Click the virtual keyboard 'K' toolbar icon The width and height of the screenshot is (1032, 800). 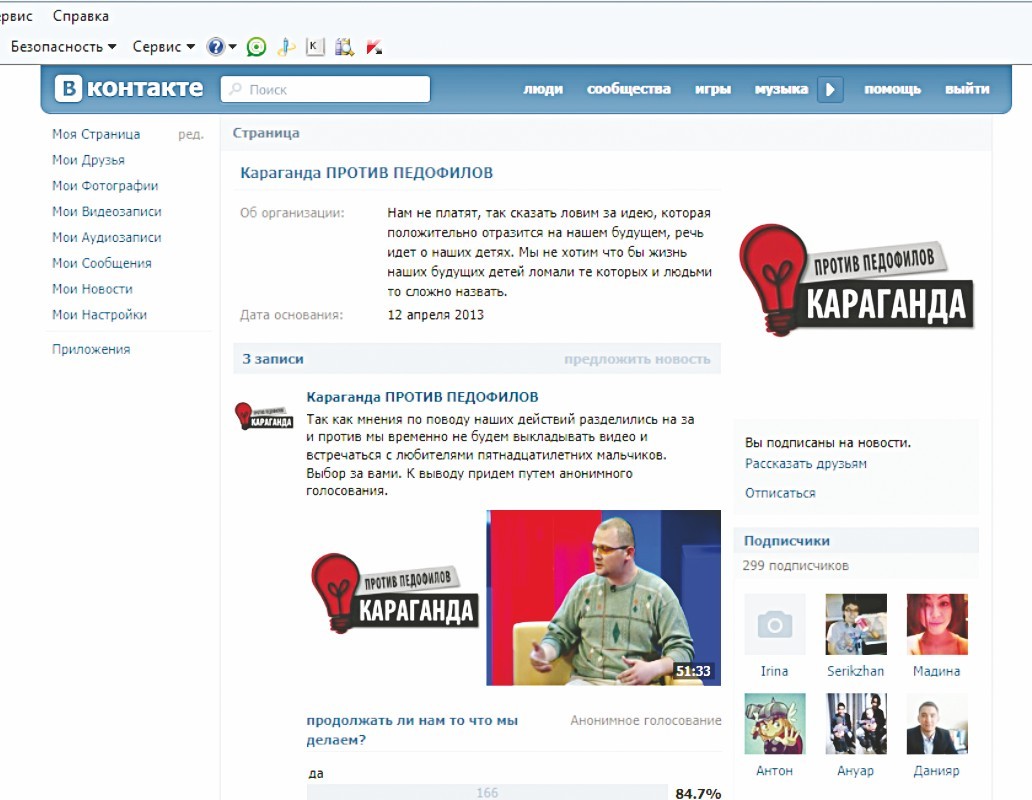[x=315, y=47]
